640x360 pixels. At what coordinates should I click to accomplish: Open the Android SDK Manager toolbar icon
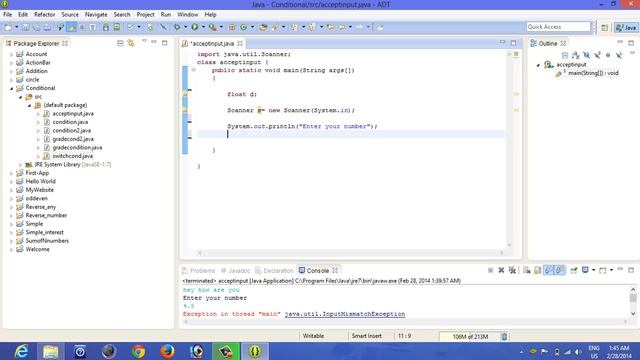tap(106, 27)
